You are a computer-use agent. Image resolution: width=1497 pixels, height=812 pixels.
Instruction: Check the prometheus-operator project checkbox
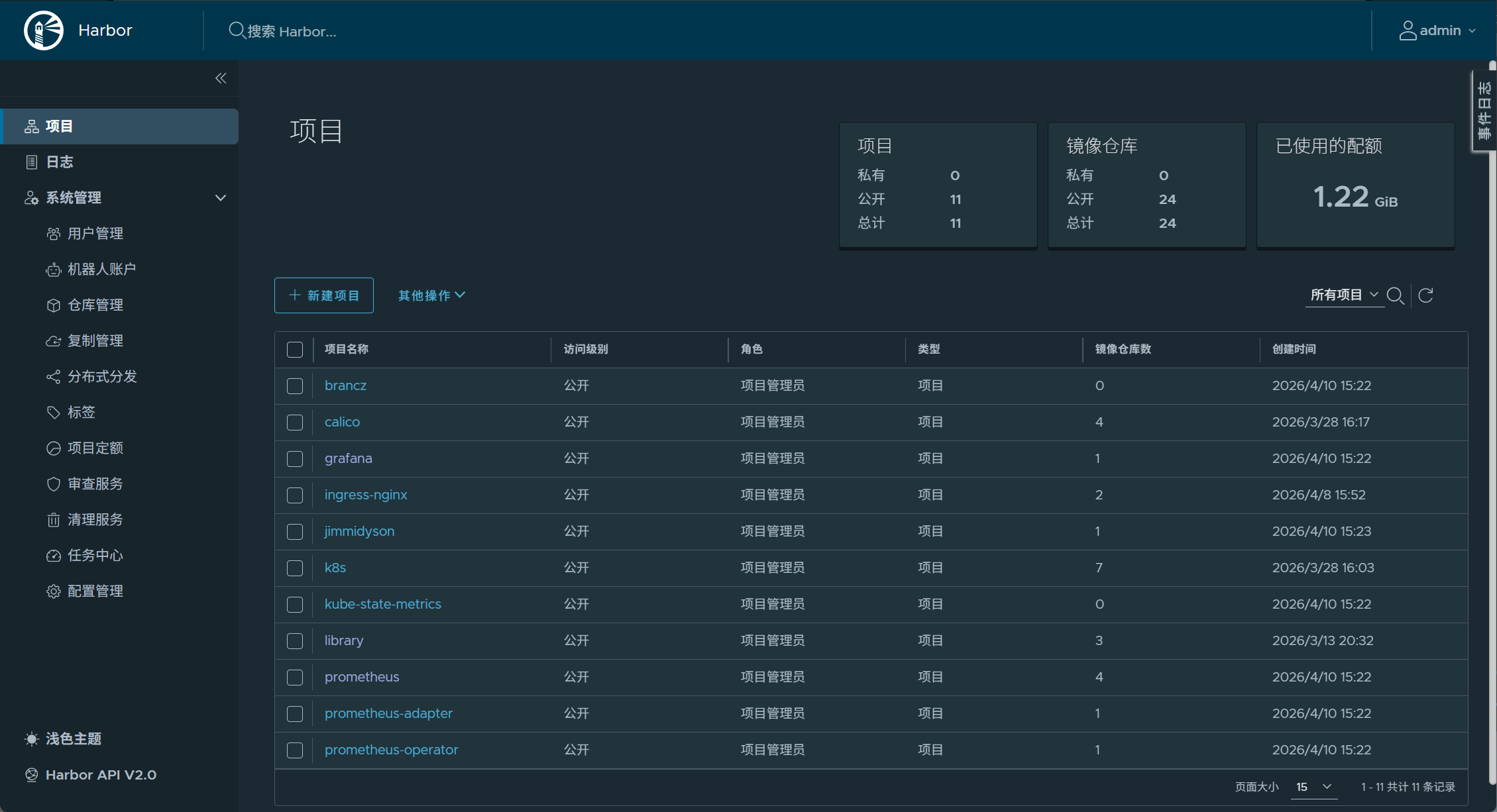295,750
